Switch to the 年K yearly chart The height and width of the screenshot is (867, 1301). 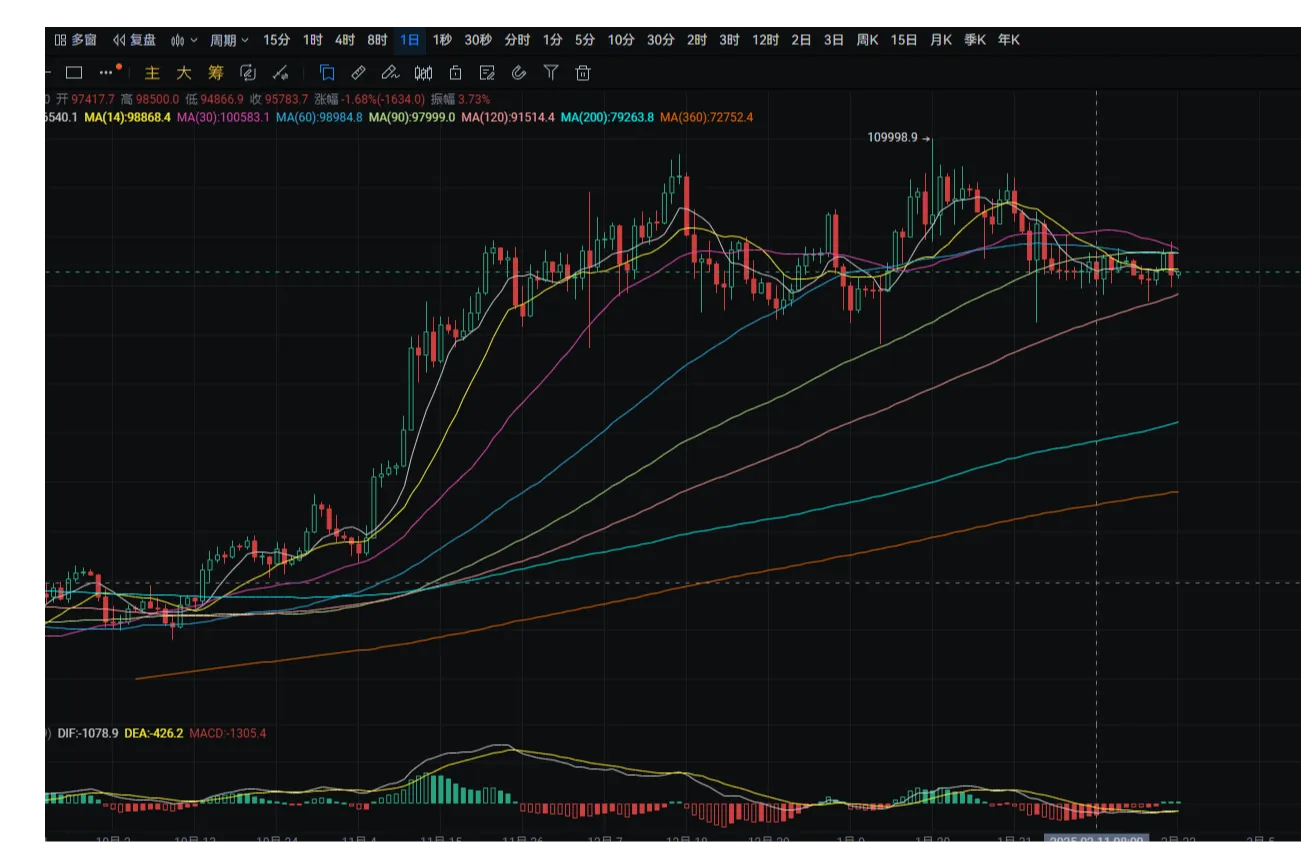coord(1008,40)
